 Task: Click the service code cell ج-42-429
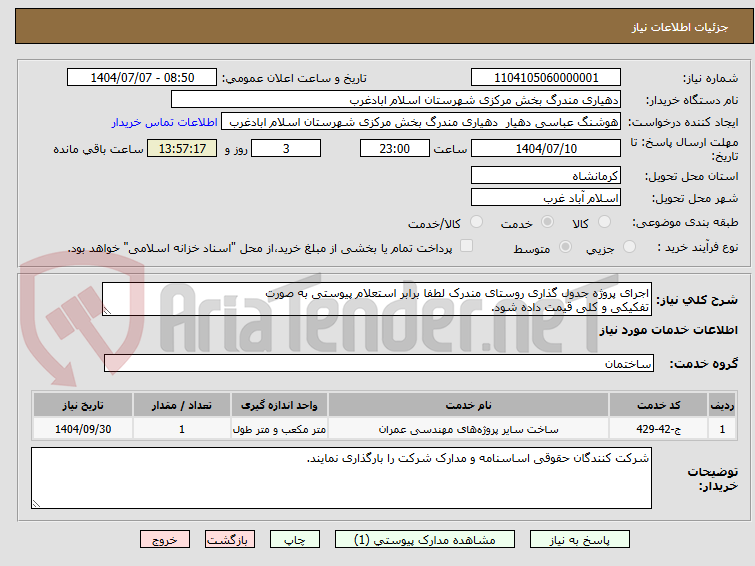658,429
